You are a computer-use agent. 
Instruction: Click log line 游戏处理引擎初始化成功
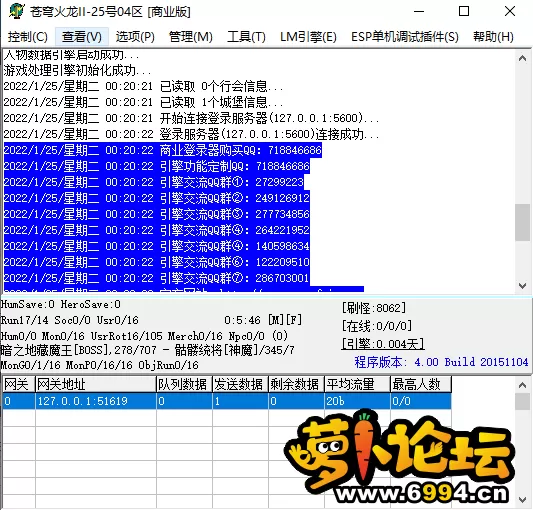click(78, 70)
